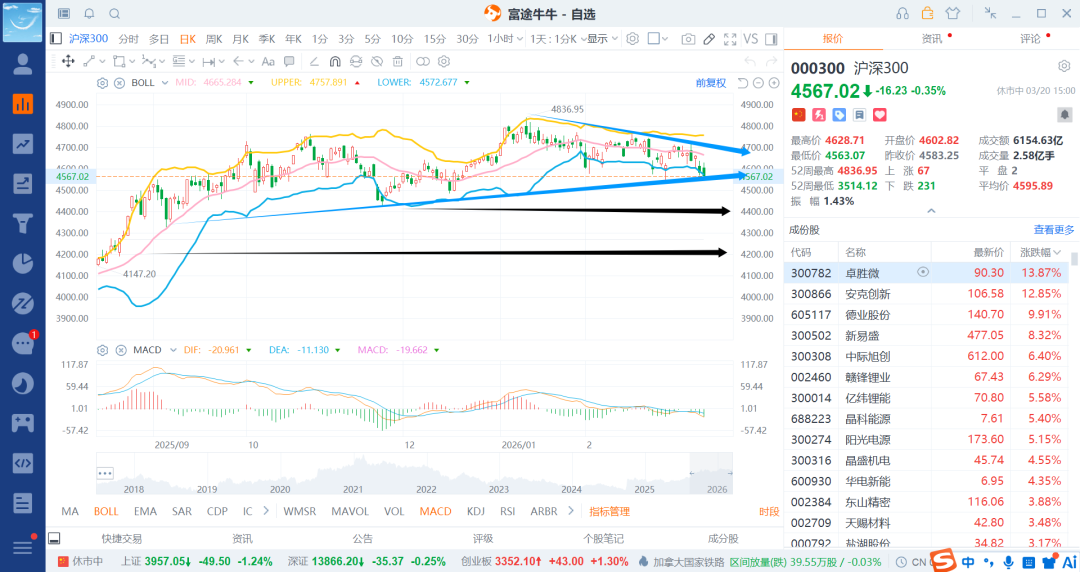Click the 卓胜微 constituent row
Screen dimensions: 1080x572
pyautogui.click(x=926, y=273)
